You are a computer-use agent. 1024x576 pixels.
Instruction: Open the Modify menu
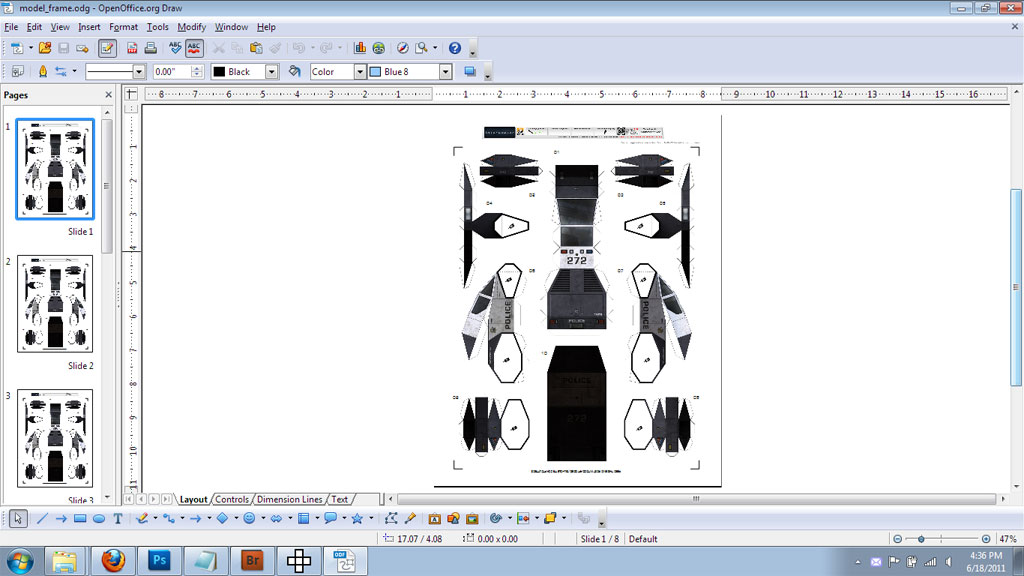(x=191, y=27)
